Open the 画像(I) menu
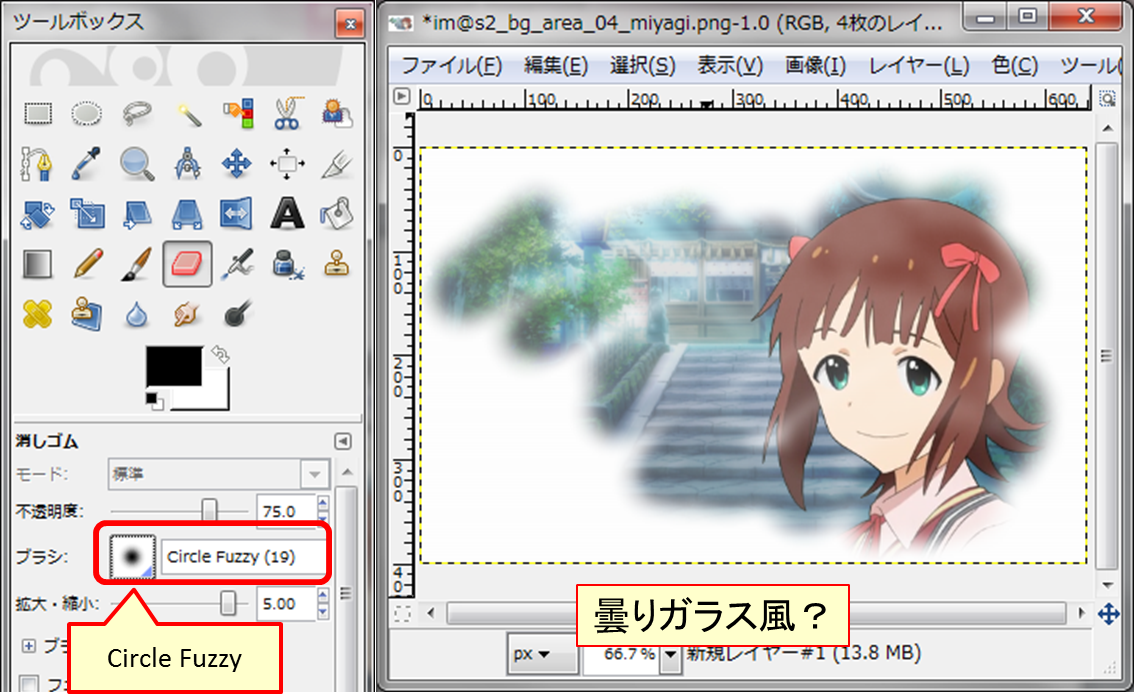This screenshot has height=694, width=1134. click(816, 66)
